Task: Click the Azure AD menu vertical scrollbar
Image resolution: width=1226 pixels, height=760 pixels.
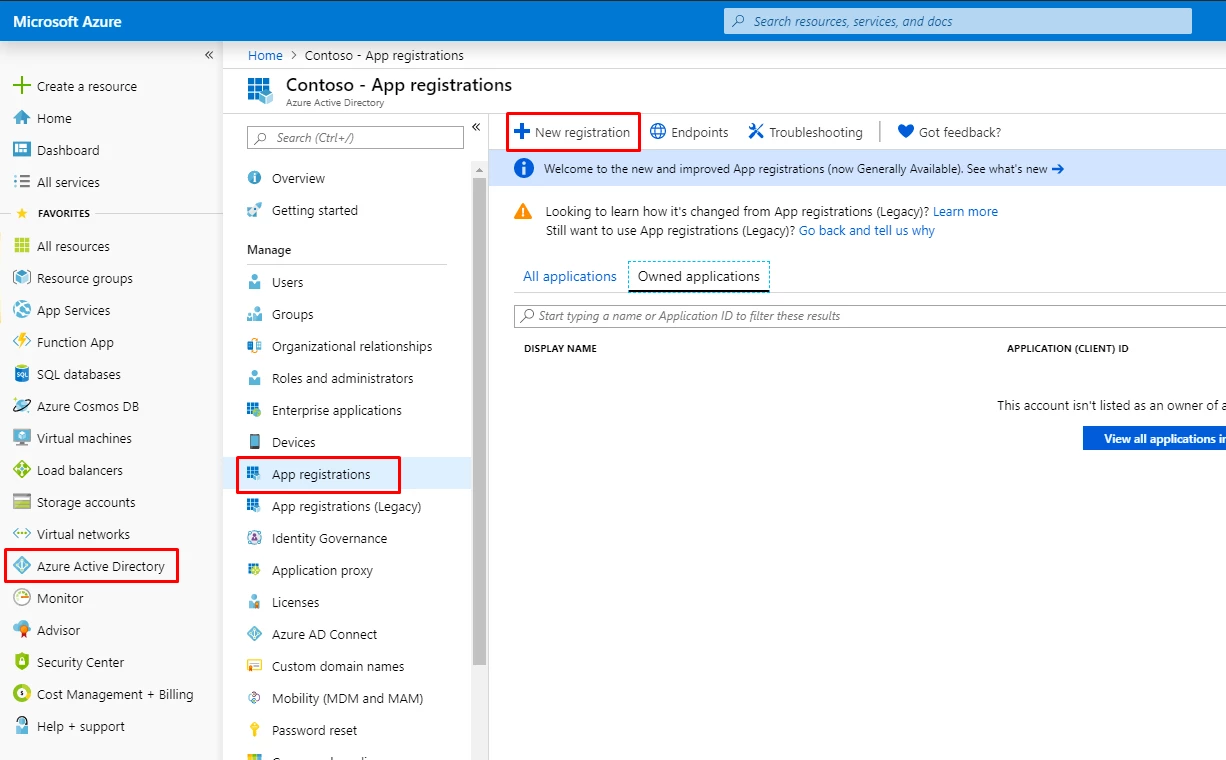Action: point(479,420)
